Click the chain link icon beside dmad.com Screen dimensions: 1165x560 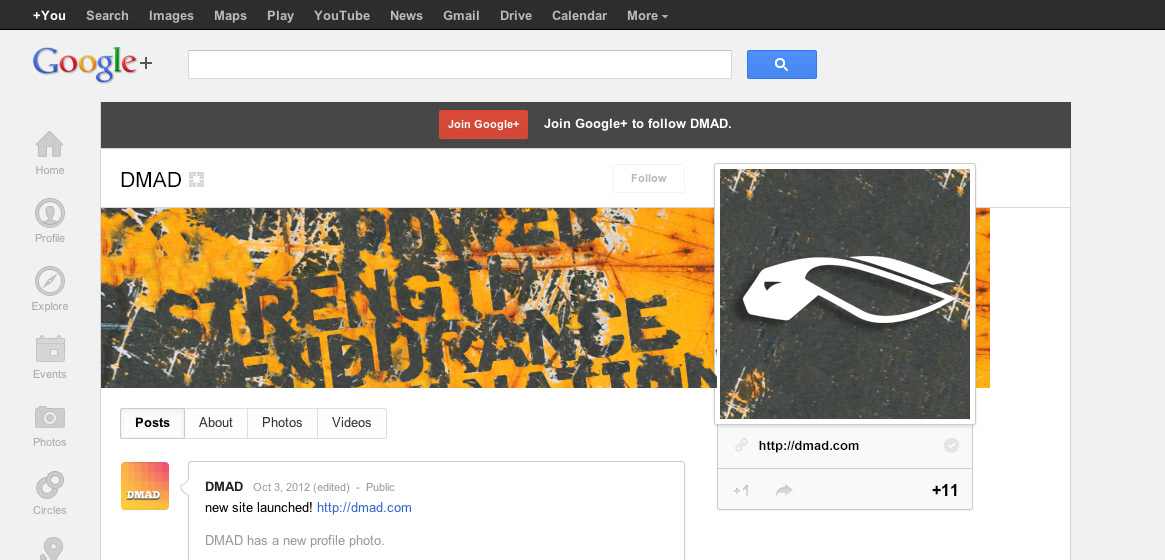point(741,446)
